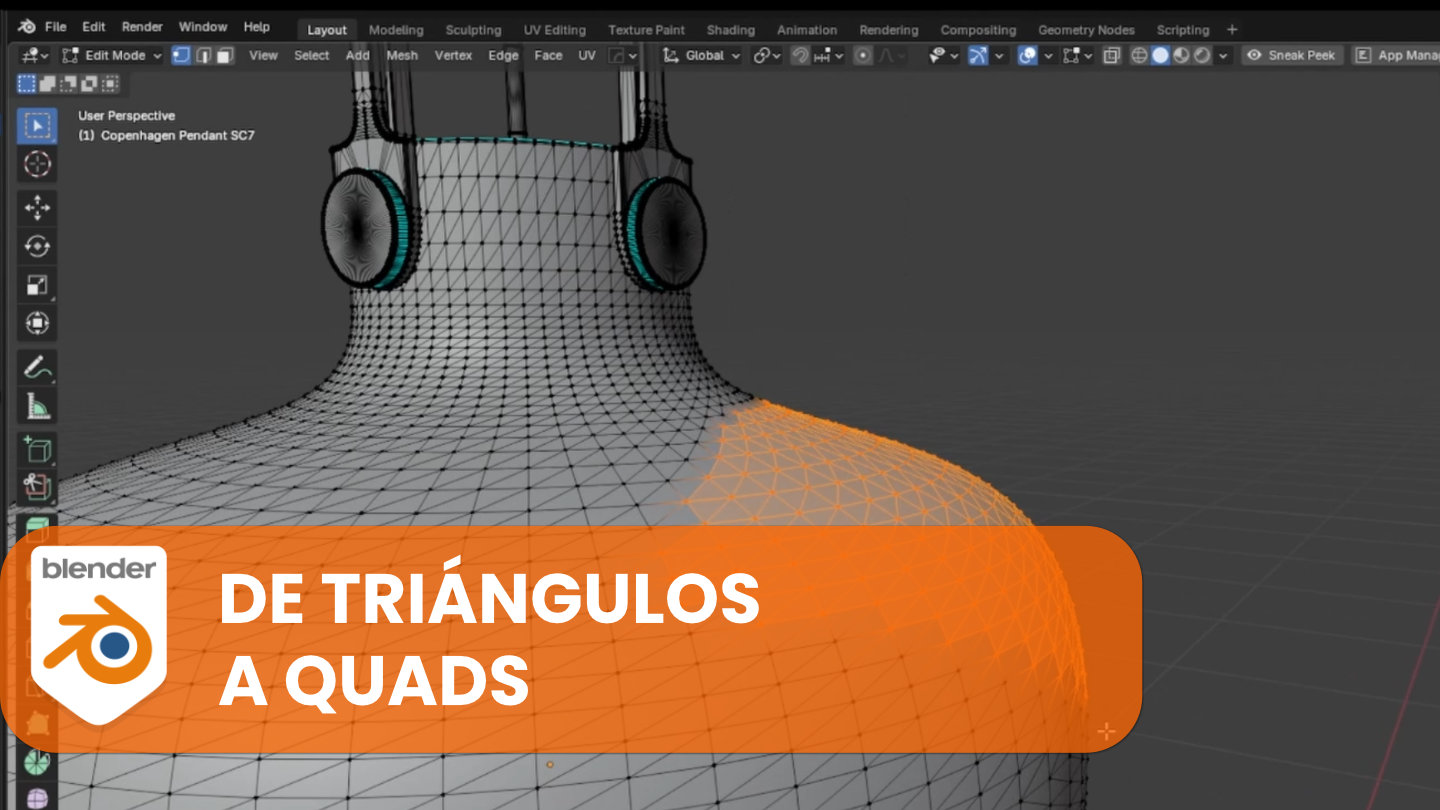The image size is (1440, 810).
Task: Toggle proportional editing
Action: pyautogui.click(x=863, y=56)
